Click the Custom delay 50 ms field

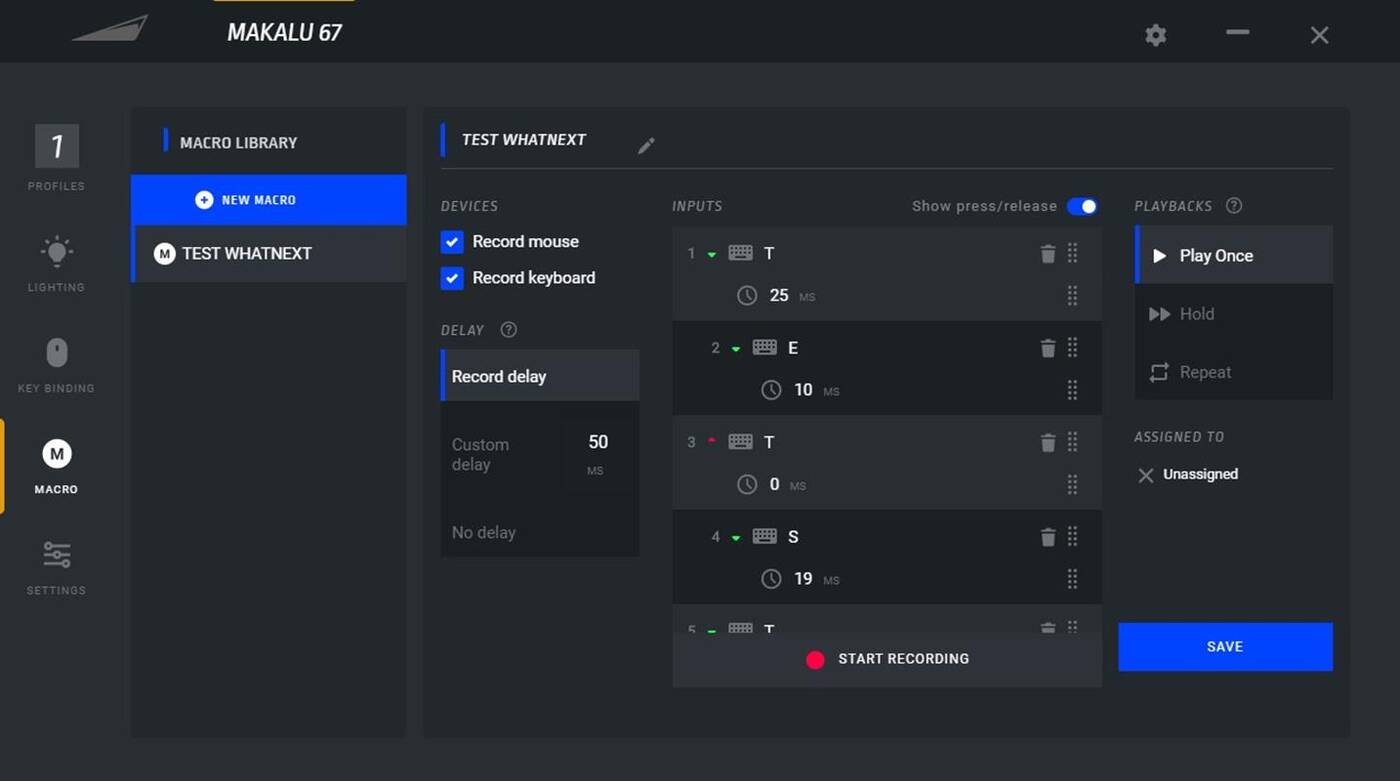(598, 443)
